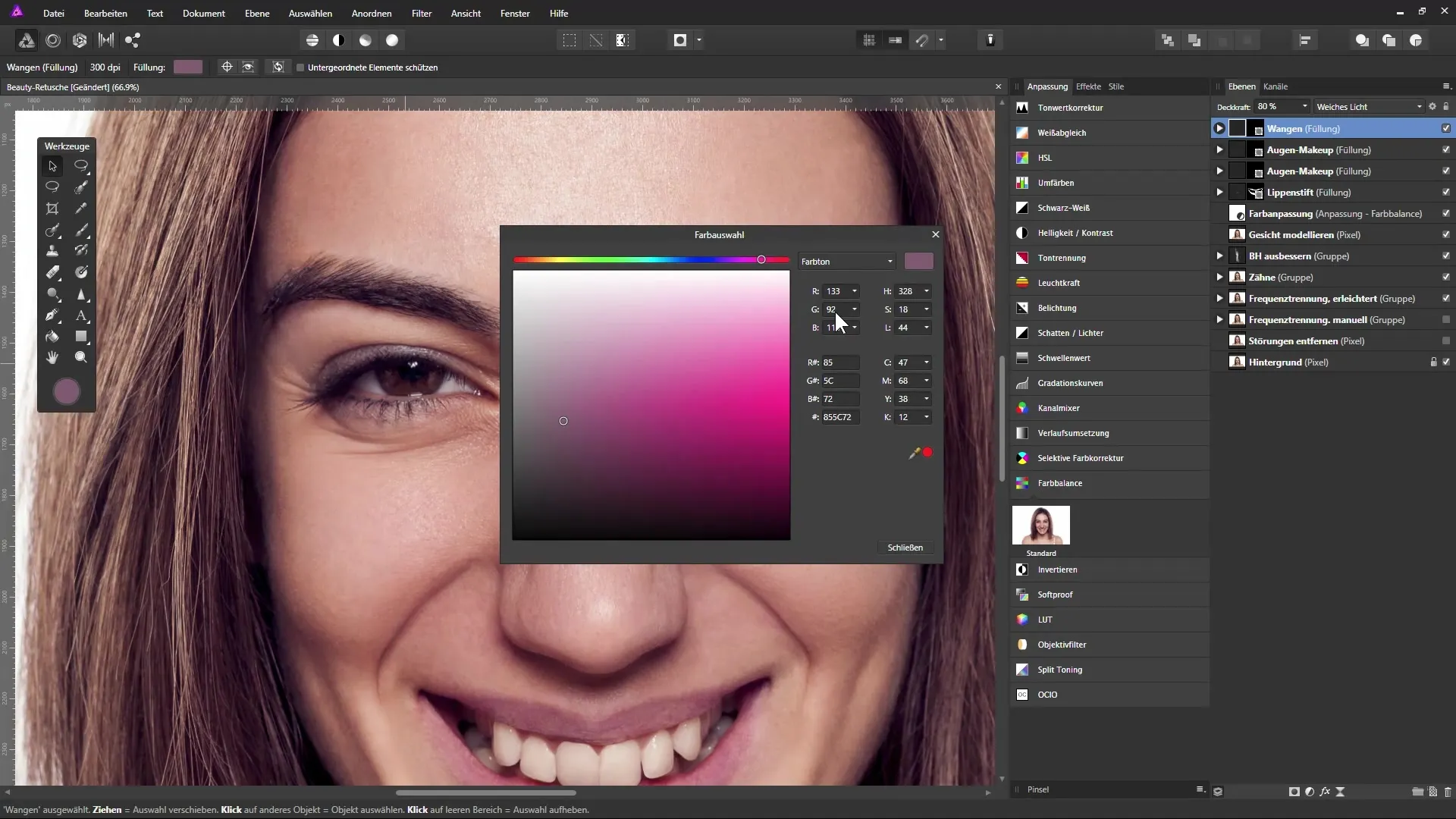This screenshot has height=819, width=1456.
Task: Select the Color Picker eyedropper tool
Action: (x=81, y=209)
